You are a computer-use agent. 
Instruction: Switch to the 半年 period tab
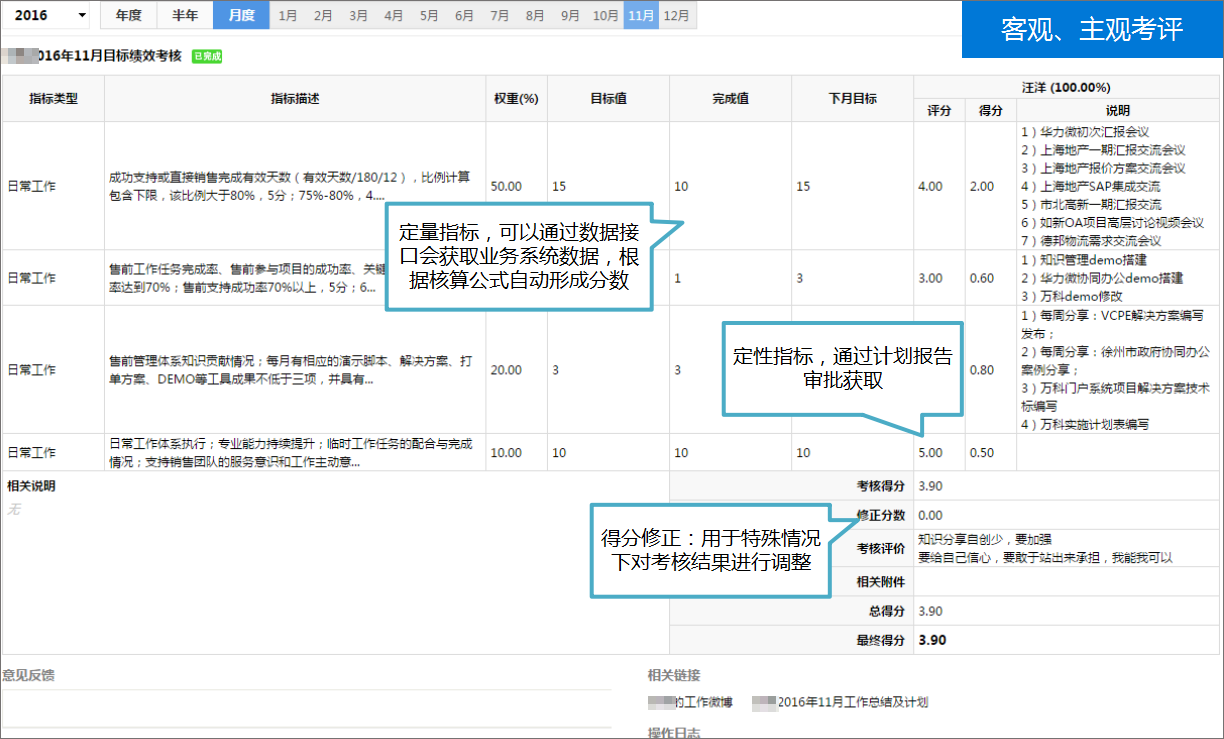click(185, 15)
